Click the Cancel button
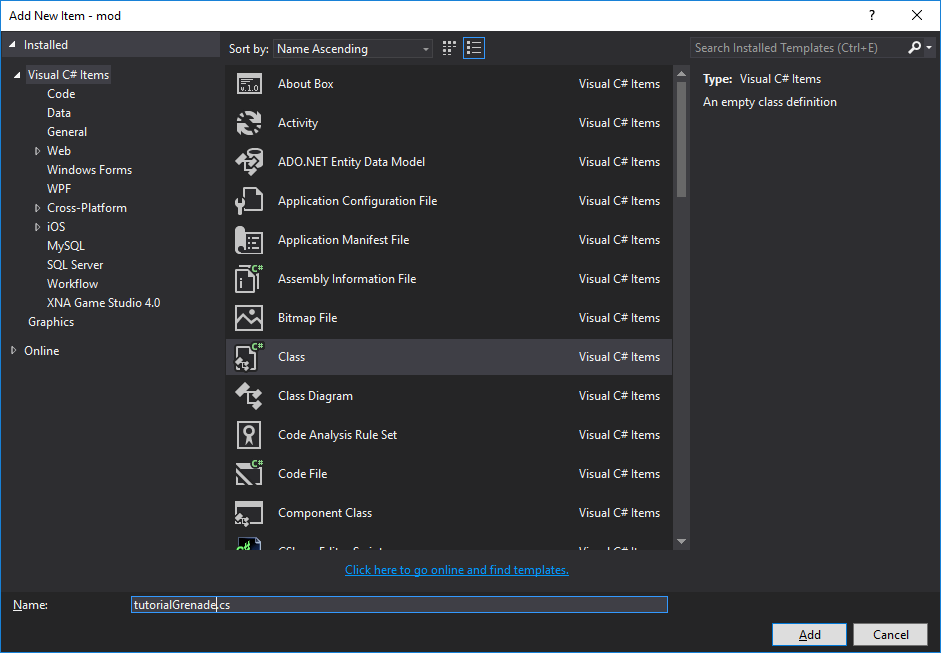The width and height of the screenshot is (941, 653). coord(891,634)
